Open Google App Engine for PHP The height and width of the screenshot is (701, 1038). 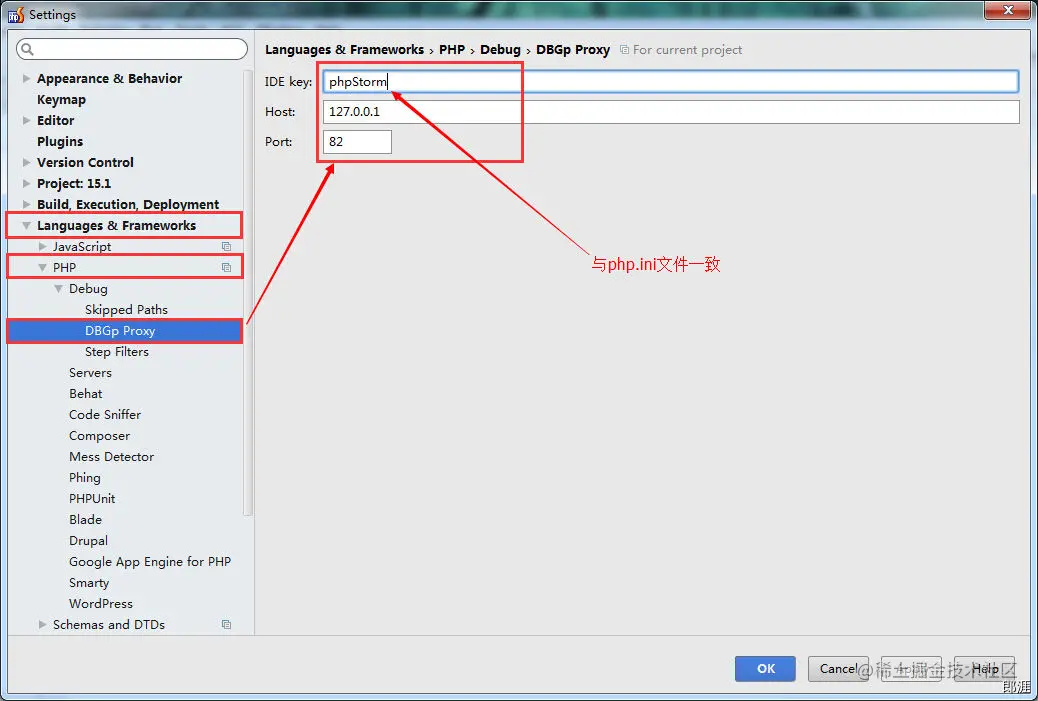pos(150,561)
